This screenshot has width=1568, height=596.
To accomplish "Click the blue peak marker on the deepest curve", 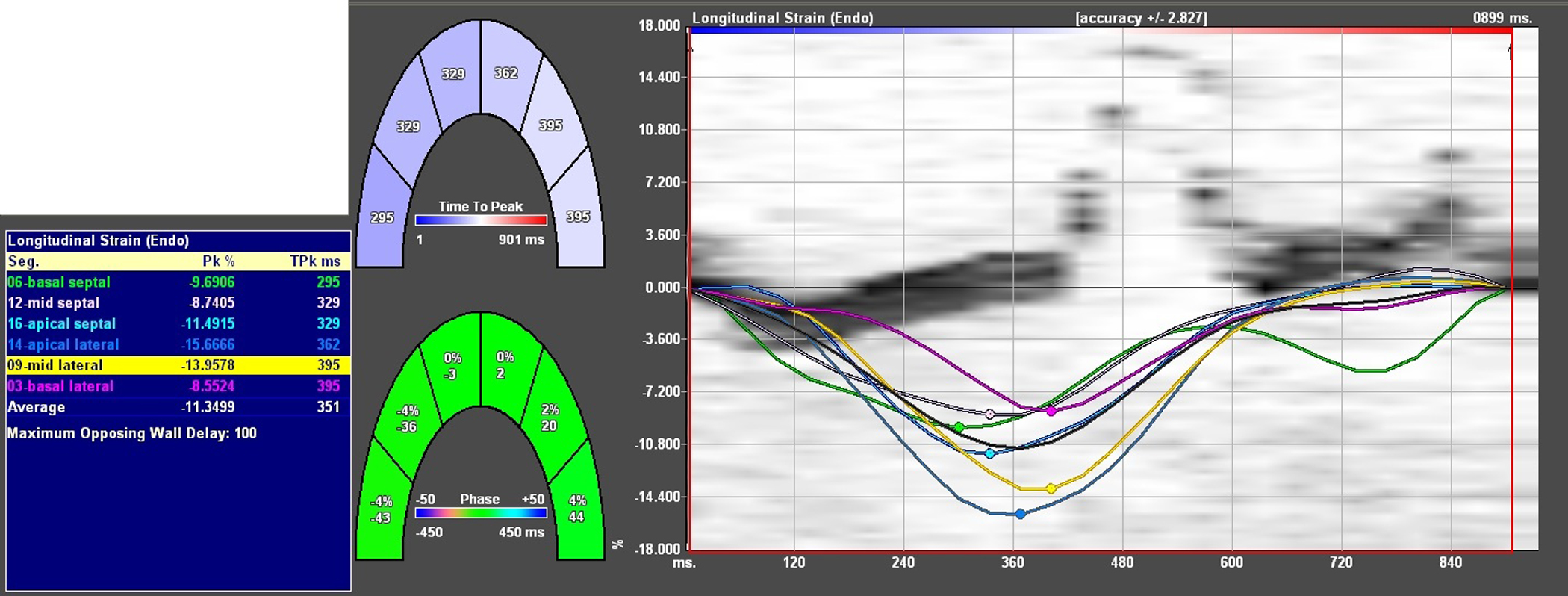I will tap(1021, 514).
